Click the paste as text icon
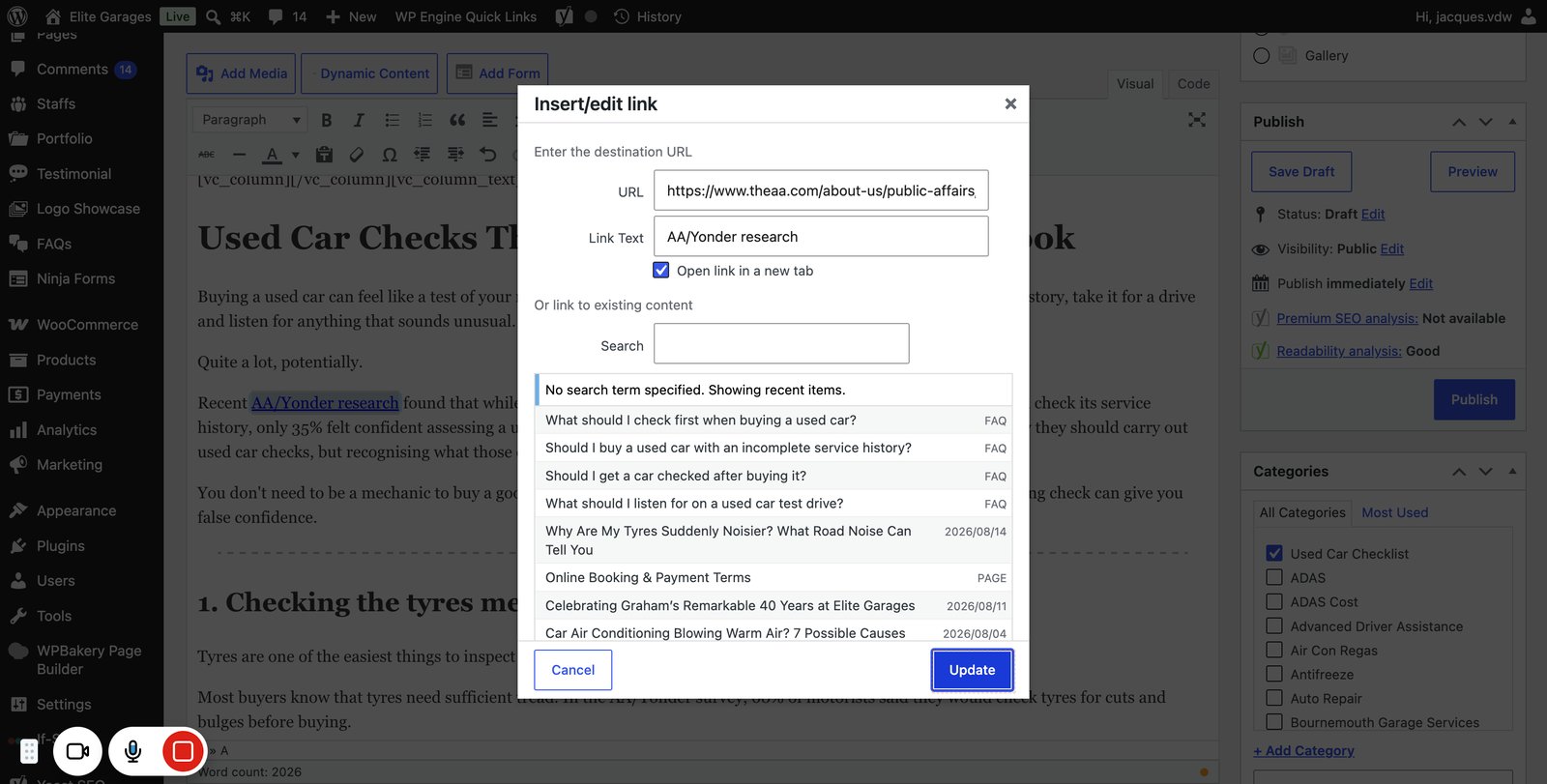1547x784 pixels. pyautogui.click(x=324, y=155)
